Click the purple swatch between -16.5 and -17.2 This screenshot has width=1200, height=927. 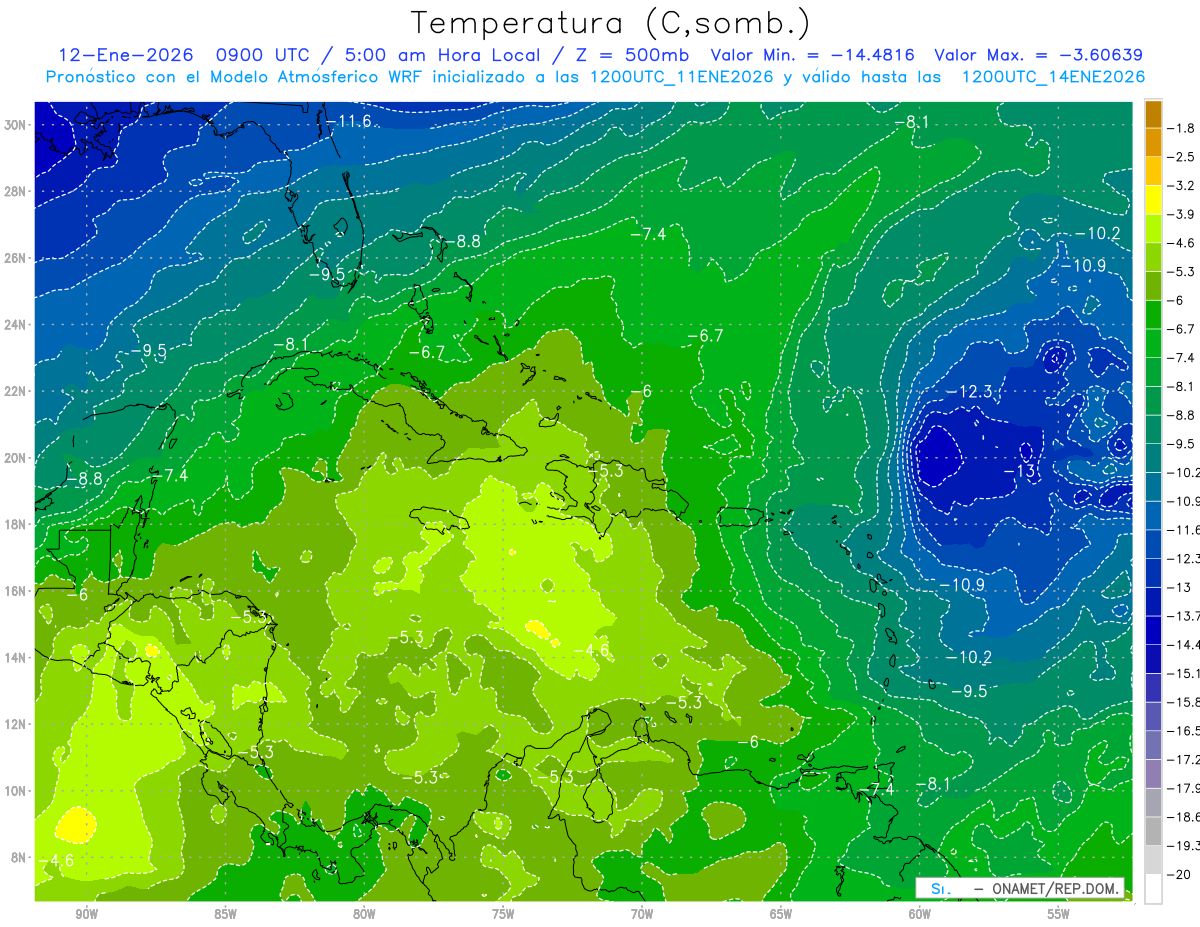[x=1153, y=745]
